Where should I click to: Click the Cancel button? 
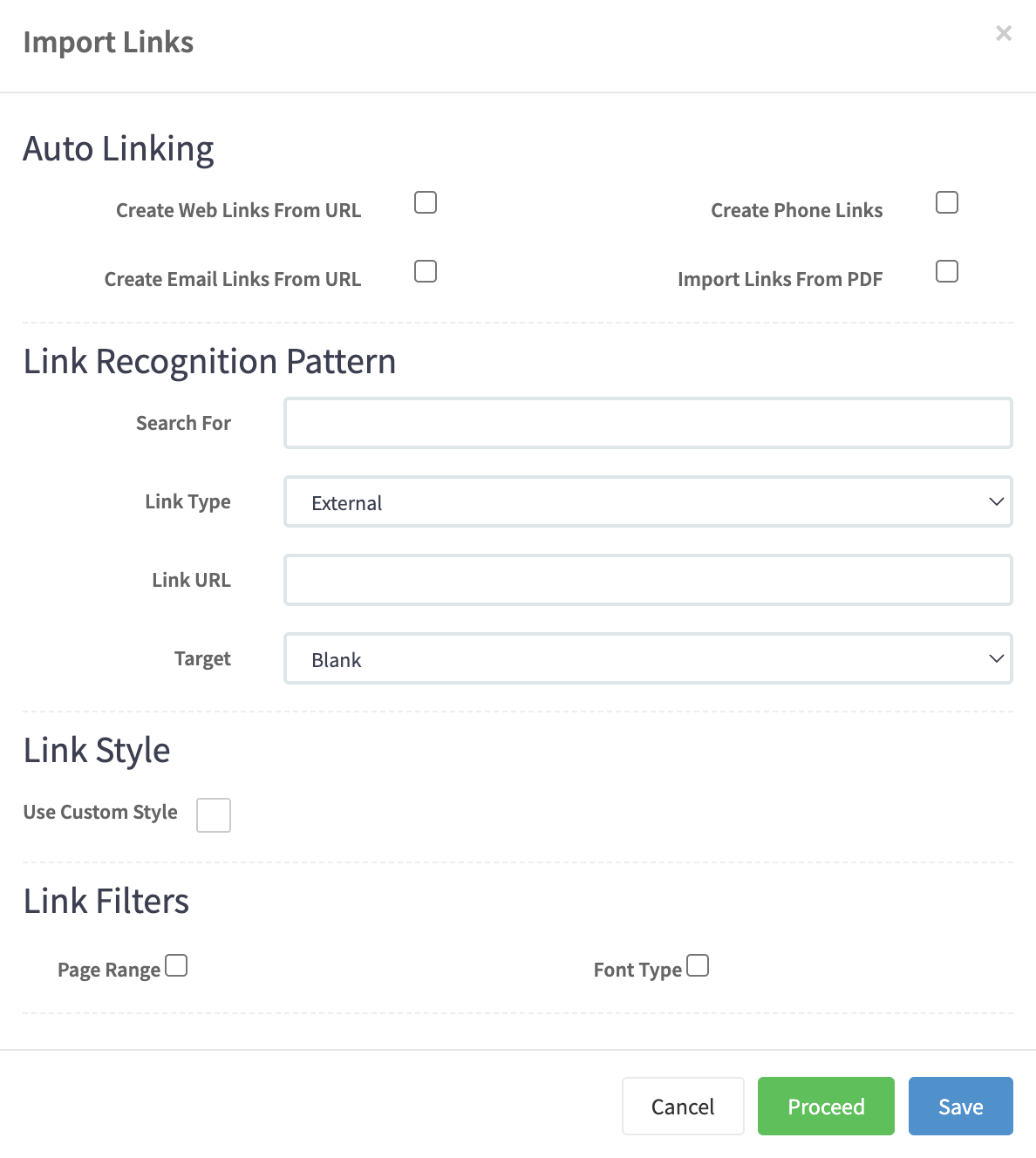click(683, 1107)
